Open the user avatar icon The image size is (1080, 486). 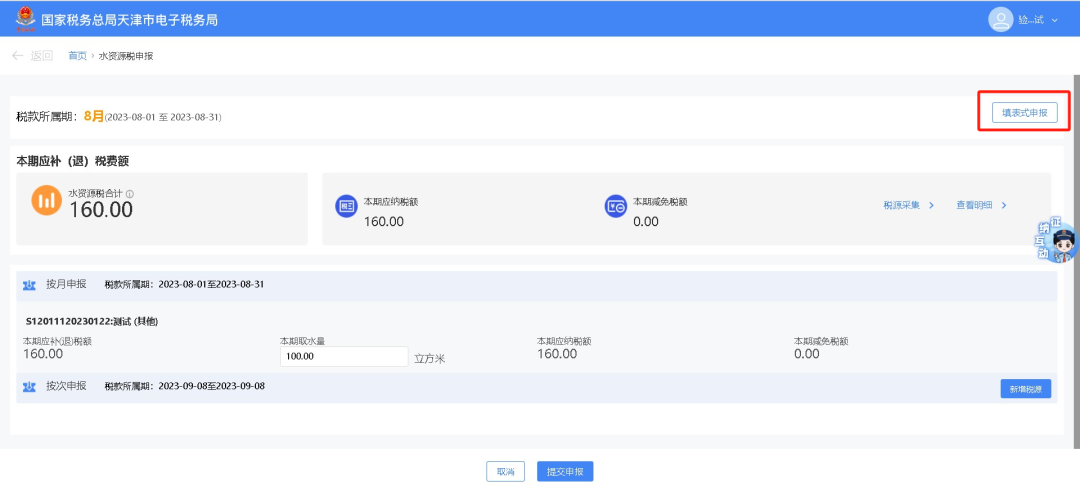click(x=1000, y=19)
